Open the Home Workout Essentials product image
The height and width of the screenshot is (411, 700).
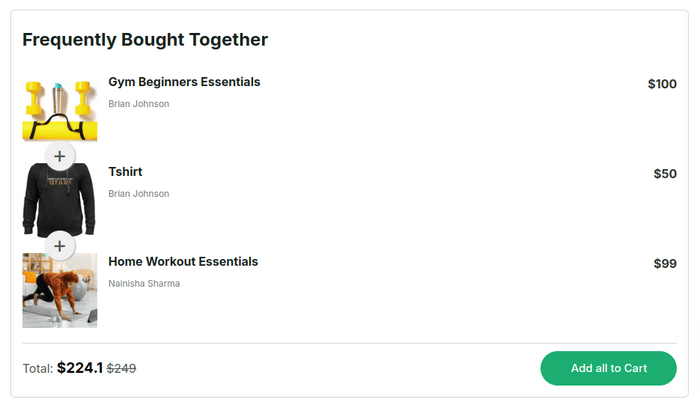point(60,292)
